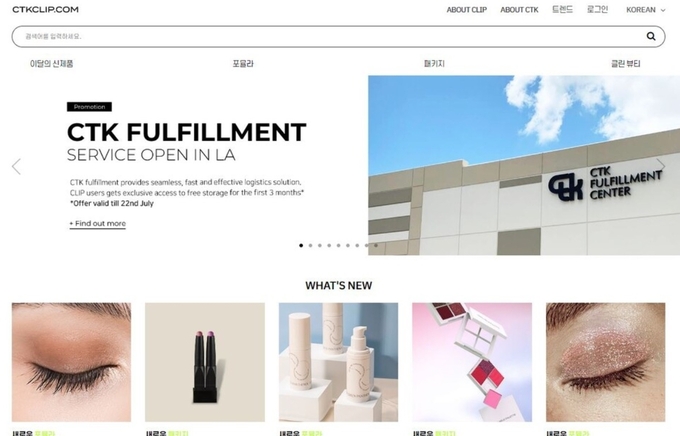
Task: Click the Find out more link
Action: point(98,223)
